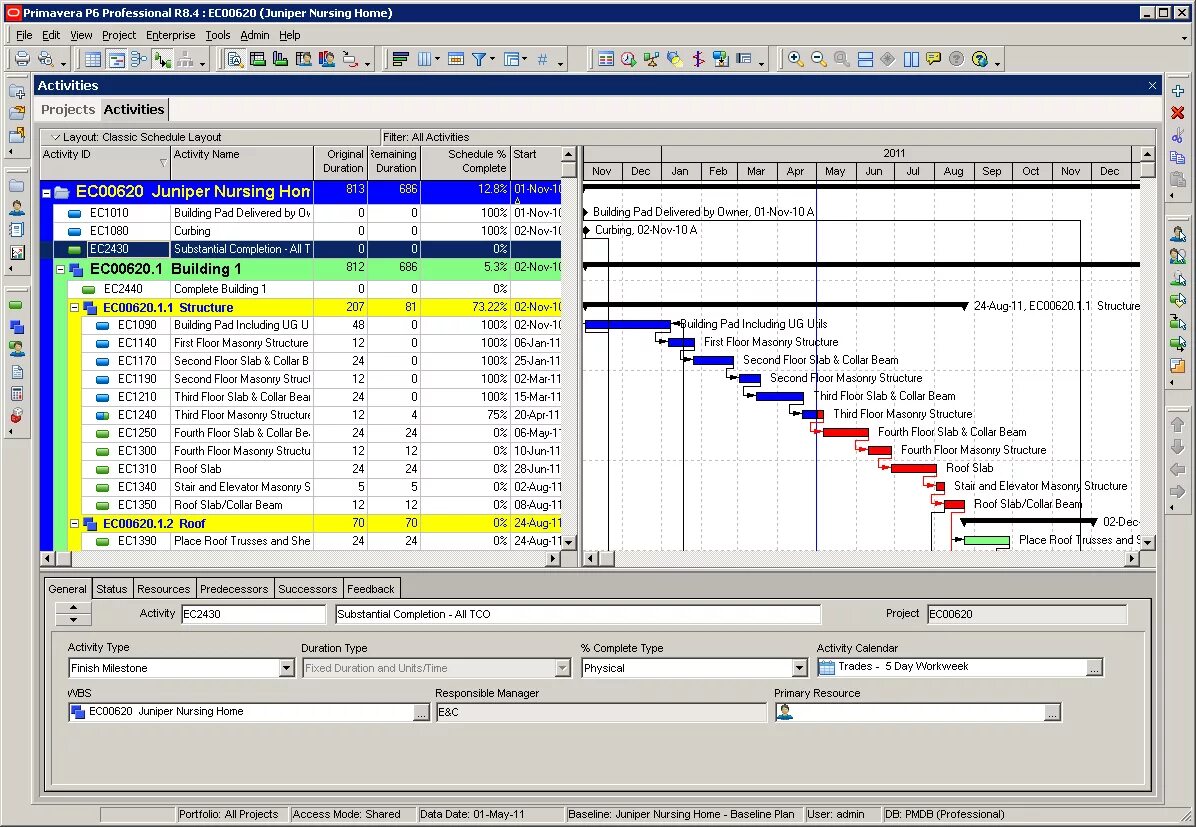Click the activity name field Substantial Completion - All TCO
The height and width of the screenshot is (827, 1196).
pyautogui.click(x=578, y=614)
